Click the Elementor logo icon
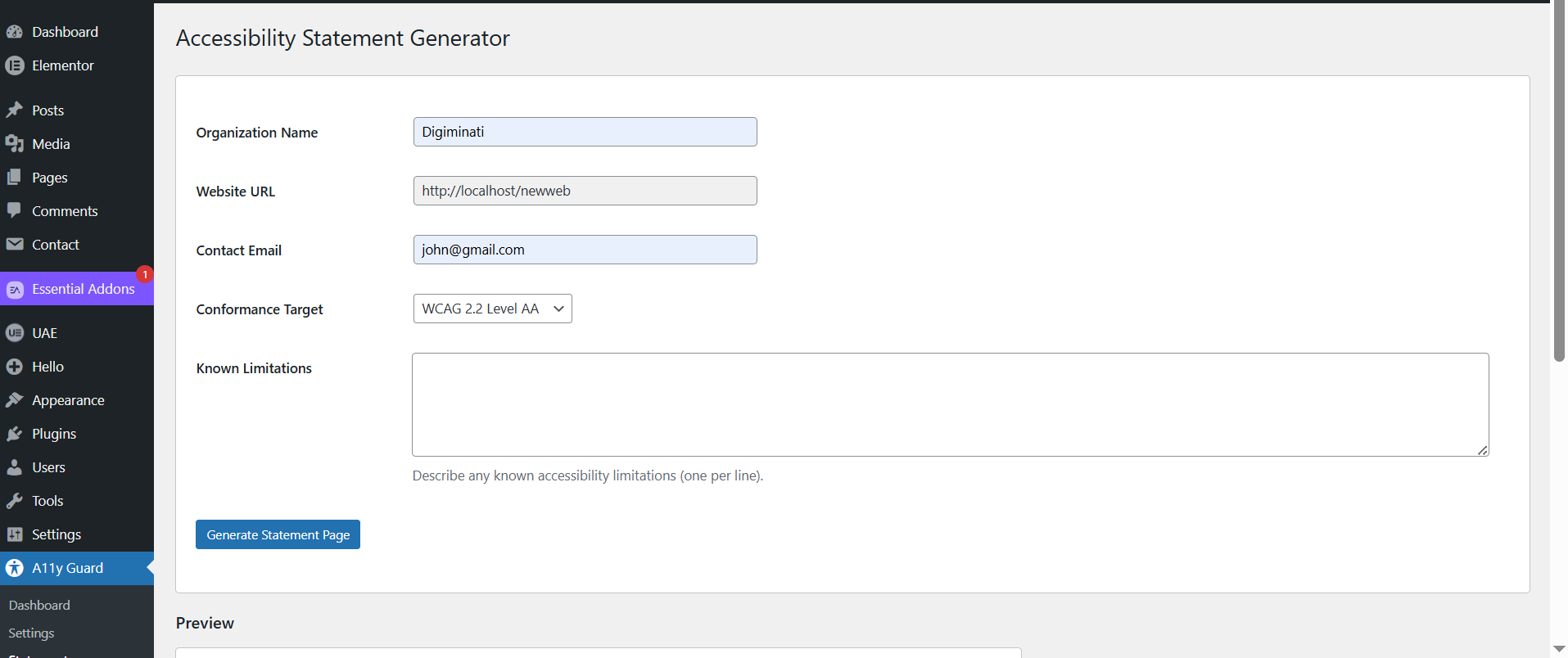This screenshot has width=1568, height=658. pyautogui.click(x=15, y=65)
